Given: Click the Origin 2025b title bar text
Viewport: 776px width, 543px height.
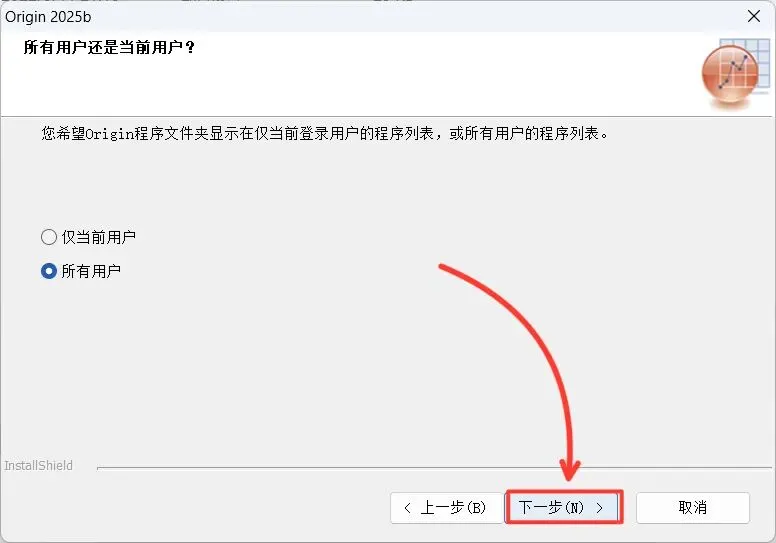Looking at the screenshot, I should (x=48, y=17).
